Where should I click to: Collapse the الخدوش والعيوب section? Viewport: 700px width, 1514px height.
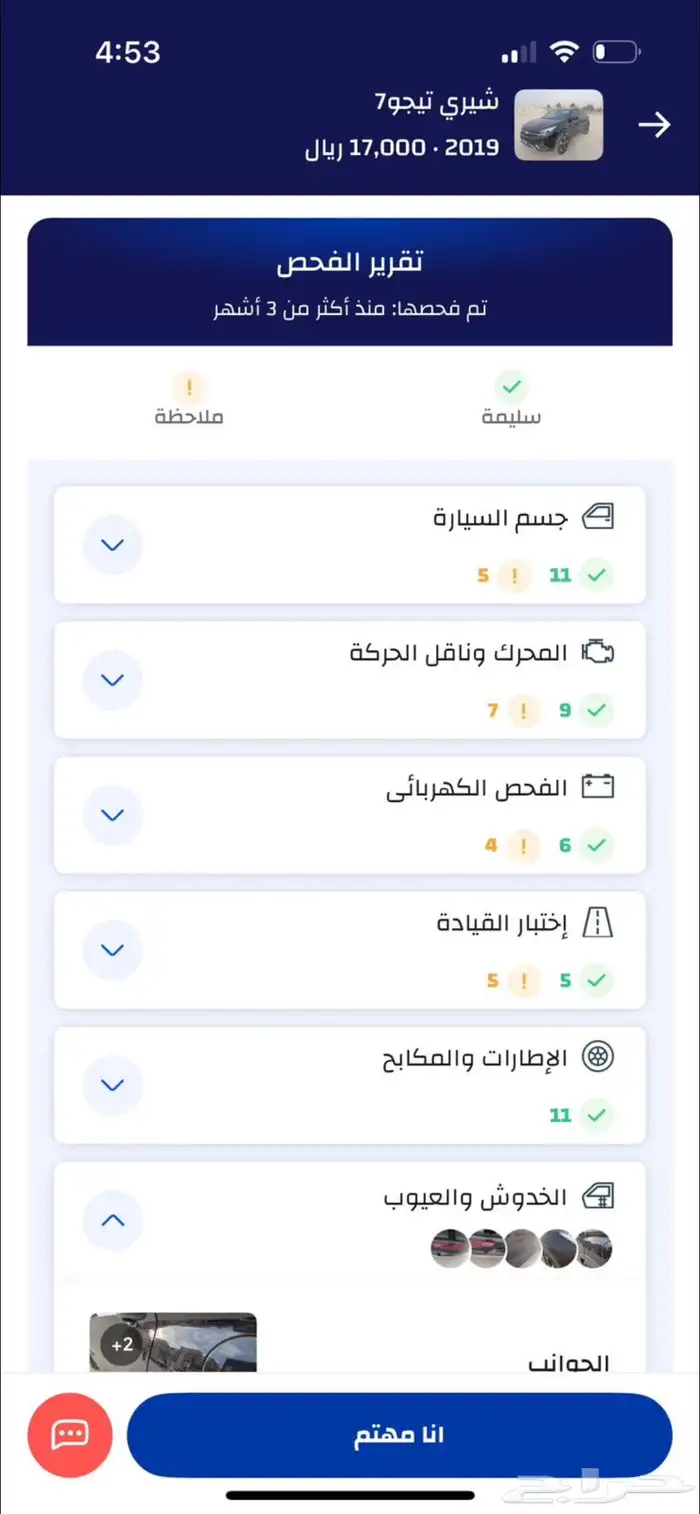113,1220
